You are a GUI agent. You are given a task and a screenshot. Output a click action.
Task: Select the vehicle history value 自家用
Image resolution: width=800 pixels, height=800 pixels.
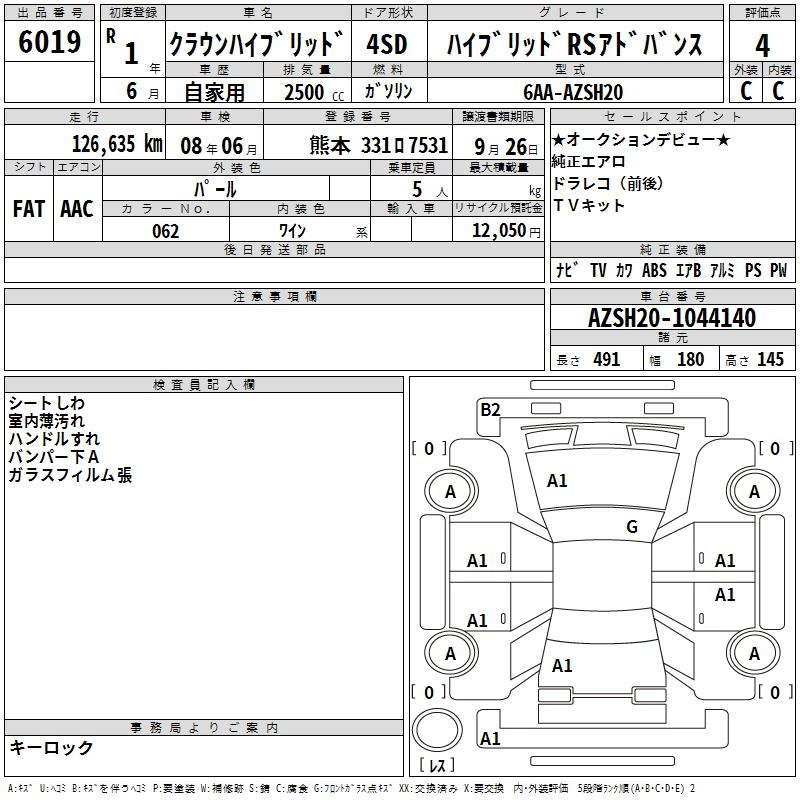click(214, 92)
